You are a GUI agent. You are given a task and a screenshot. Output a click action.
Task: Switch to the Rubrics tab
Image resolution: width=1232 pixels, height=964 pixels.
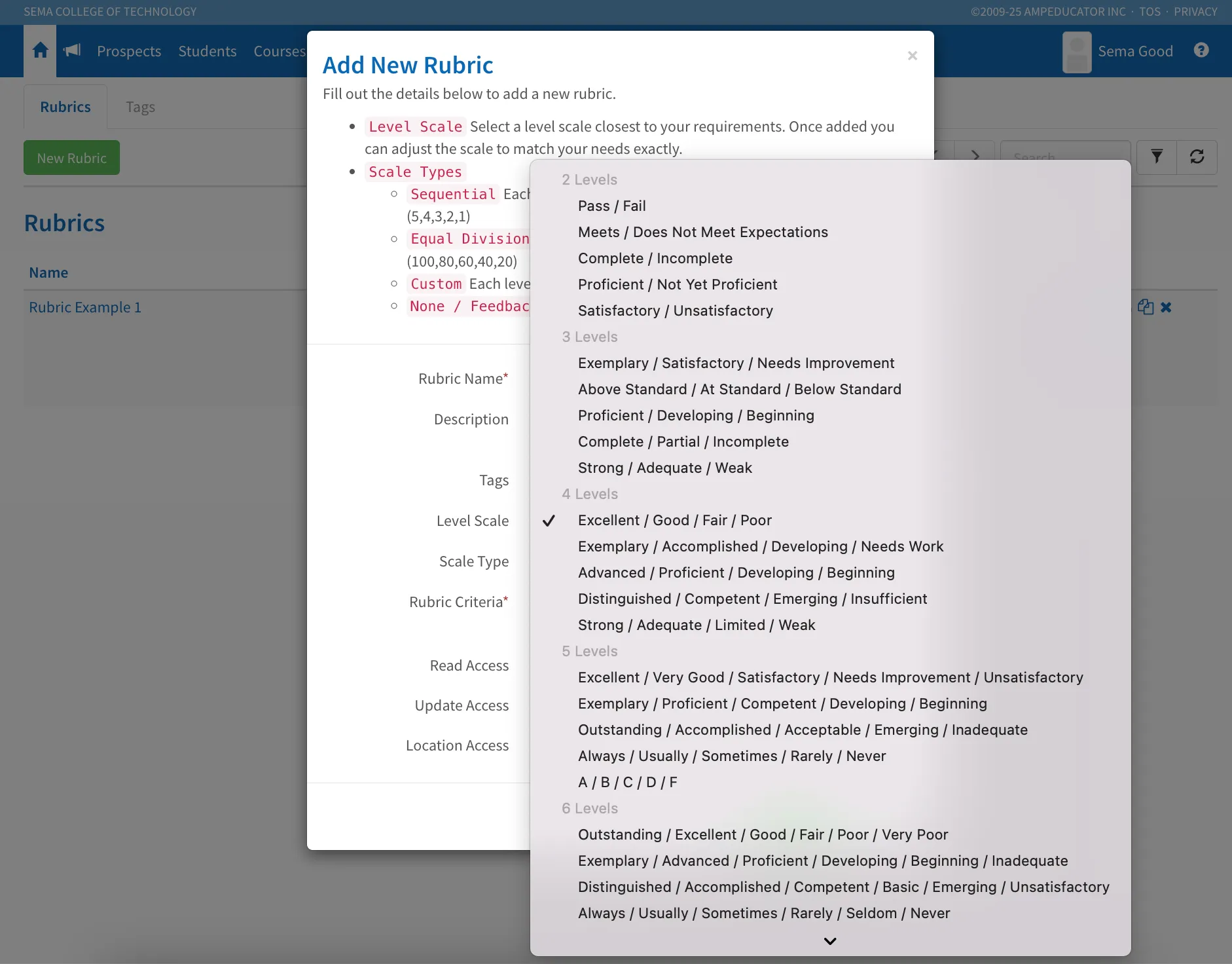coord(65,107)
